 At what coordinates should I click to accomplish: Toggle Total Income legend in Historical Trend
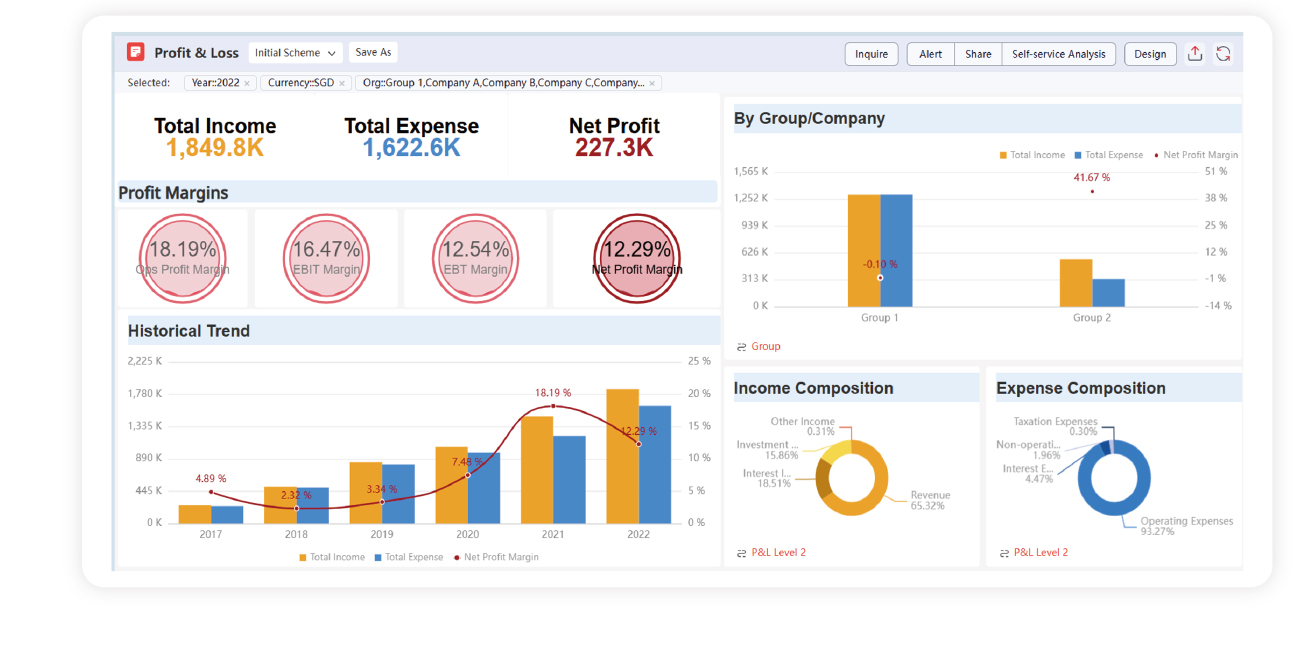click(x=331, y=557)
